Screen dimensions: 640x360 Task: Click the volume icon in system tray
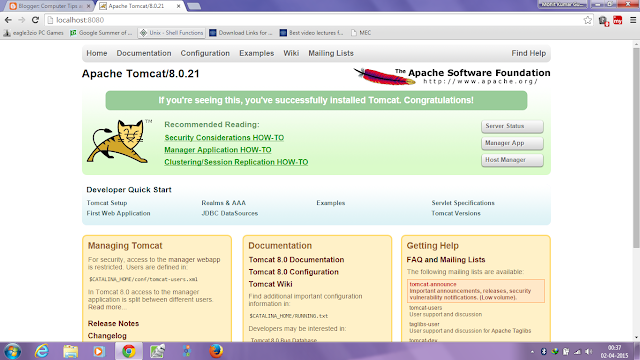point(588,351)
